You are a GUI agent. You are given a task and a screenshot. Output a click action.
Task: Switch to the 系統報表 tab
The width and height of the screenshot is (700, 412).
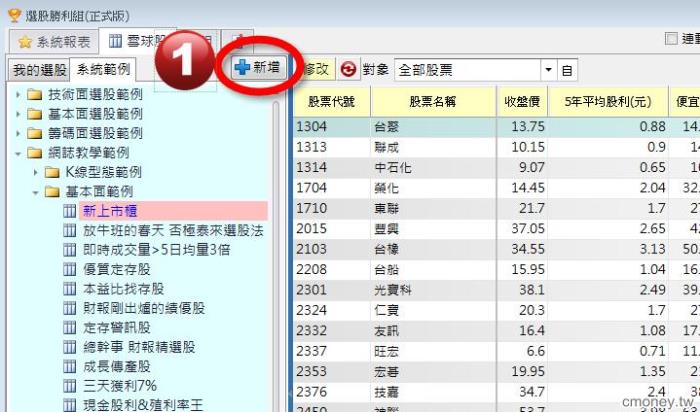click(x=54, y=42)
